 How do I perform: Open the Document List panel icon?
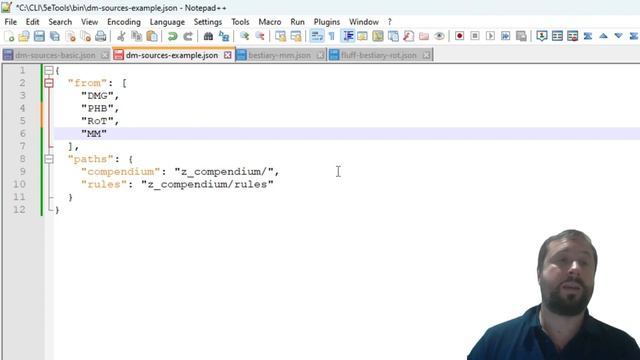click(393, 36)
